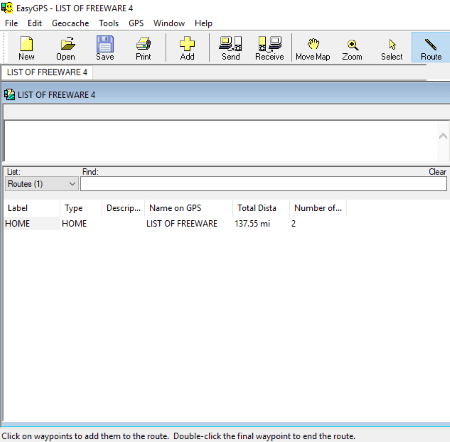This screenshot has height=442, width=450.
Task: Click inside the Find input field
Action: coord(263,184)
